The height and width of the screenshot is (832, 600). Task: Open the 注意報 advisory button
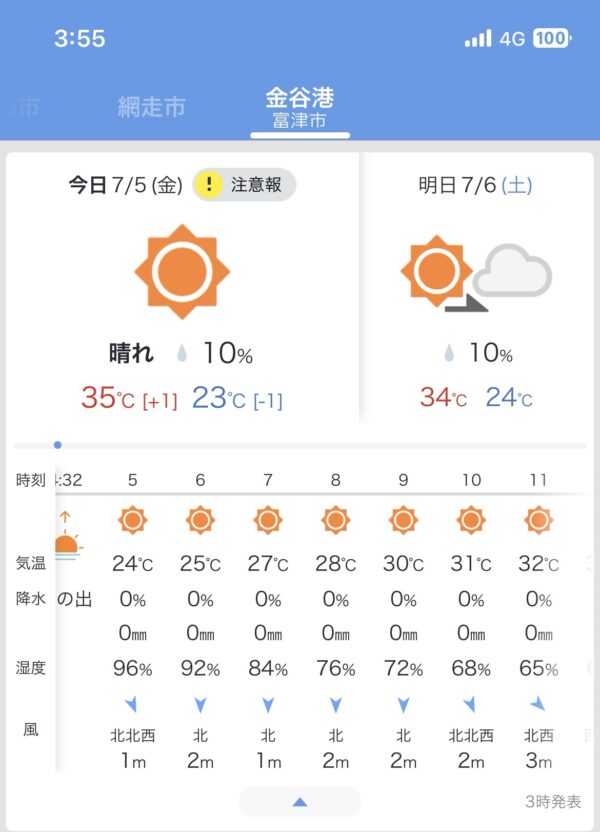tap(245, 184)
